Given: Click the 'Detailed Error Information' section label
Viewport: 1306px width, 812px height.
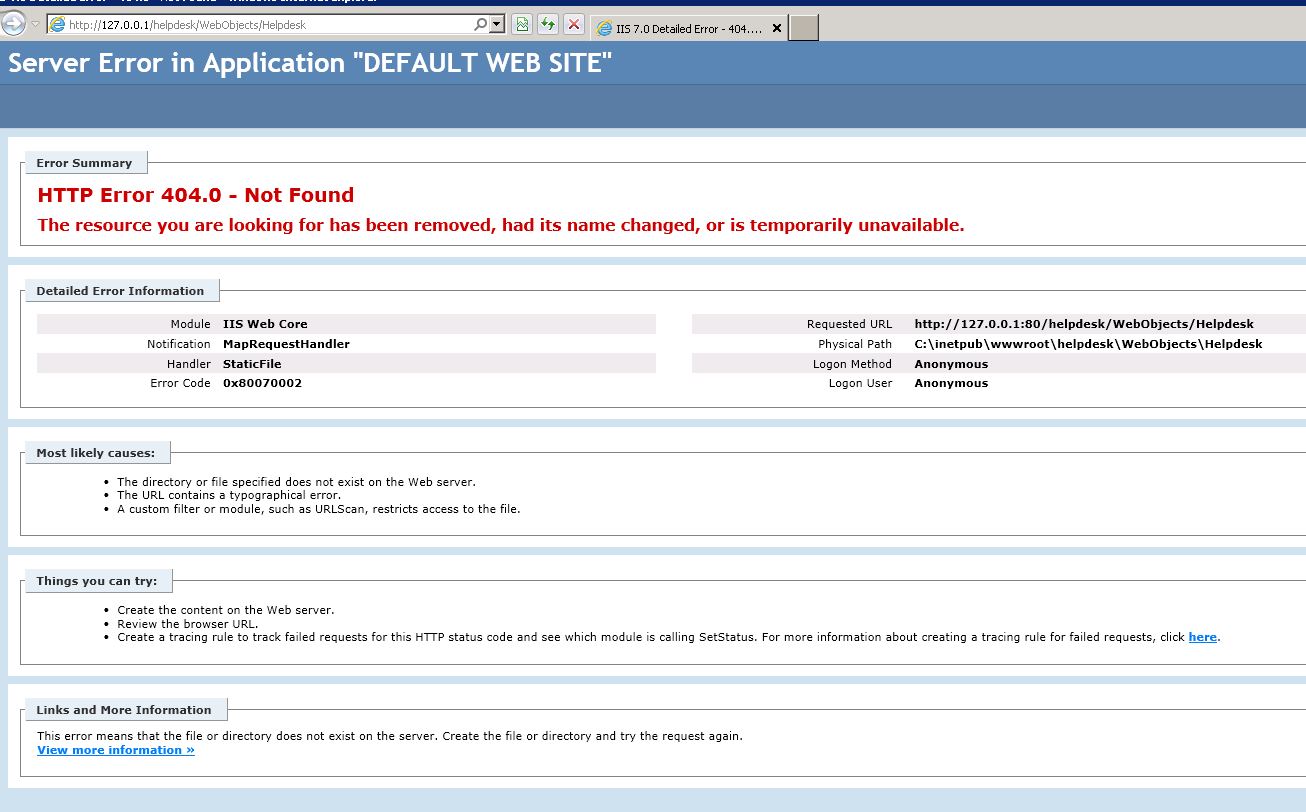Looking at the screenshot, I should [120, 291].
